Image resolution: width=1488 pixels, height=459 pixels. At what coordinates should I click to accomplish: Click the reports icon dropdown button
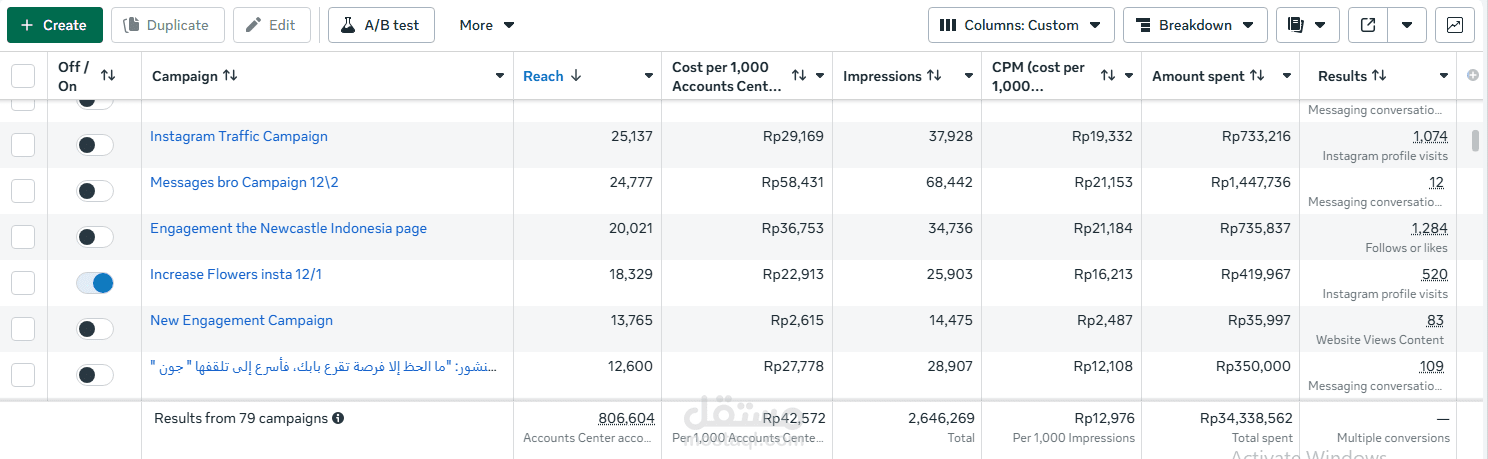coord(1307,25)
